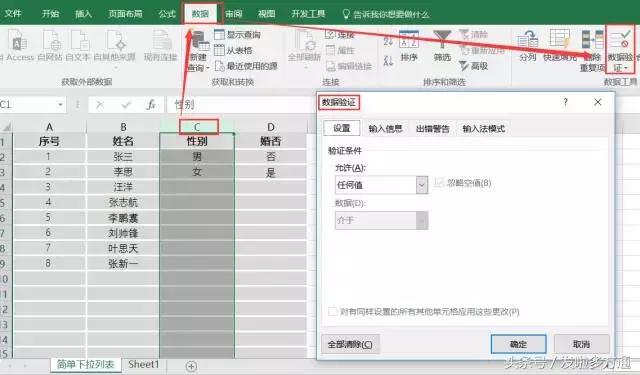Viewport: 640px width, 375px height.
Task: Switch to the 输入法模式 dialog tab
Action: [484, 129]
